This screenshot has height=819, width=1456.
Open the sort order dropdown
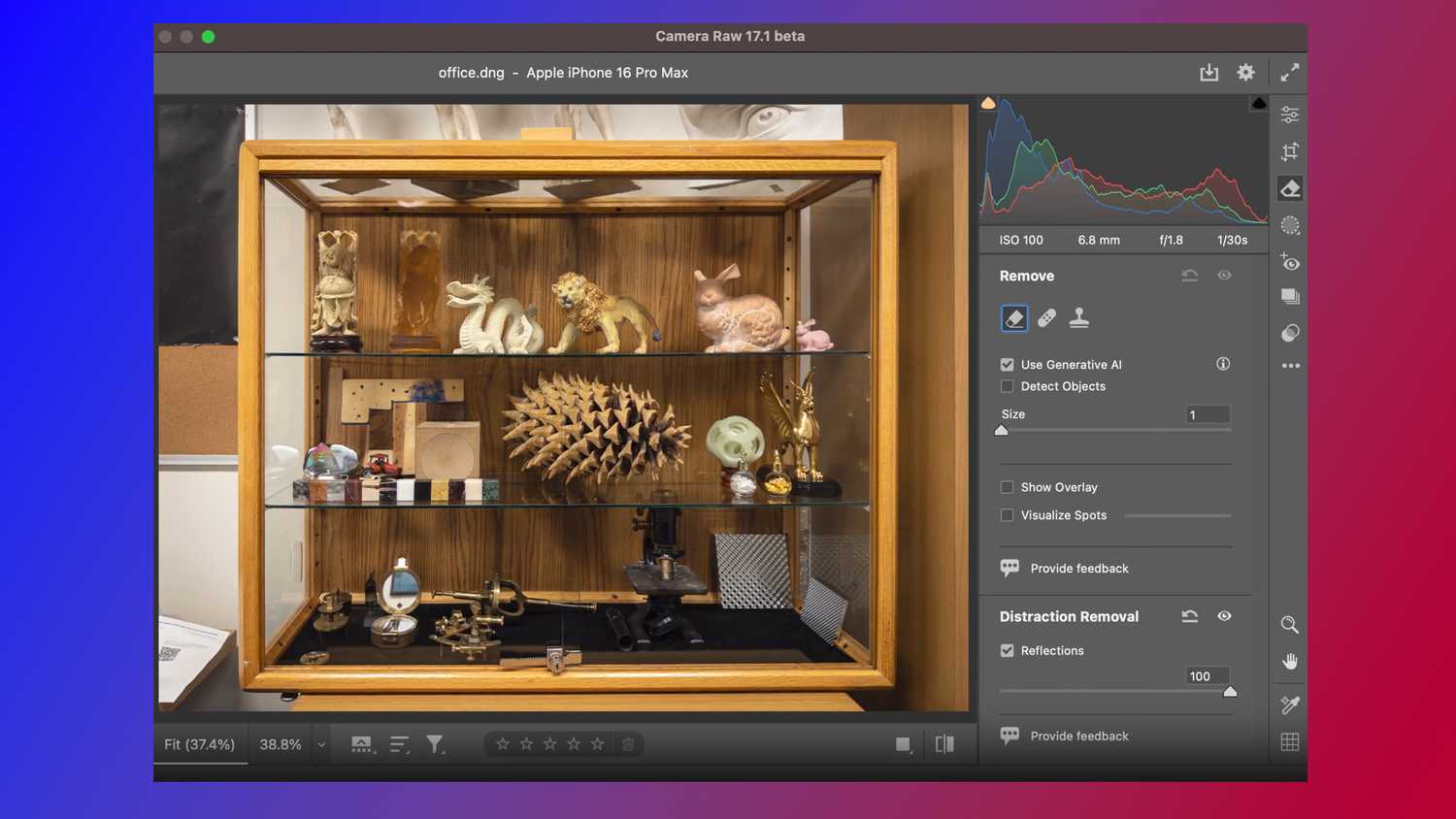(398, 743)
